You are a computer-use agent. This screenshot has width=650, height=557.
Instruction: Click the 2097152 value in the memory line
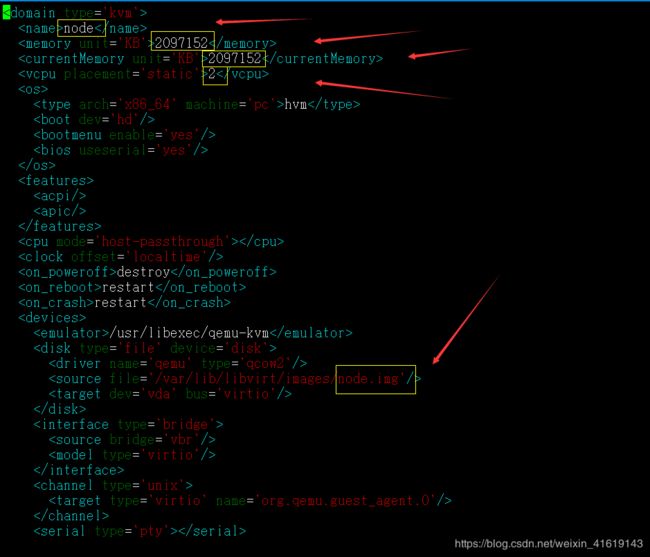pos(181,43)
